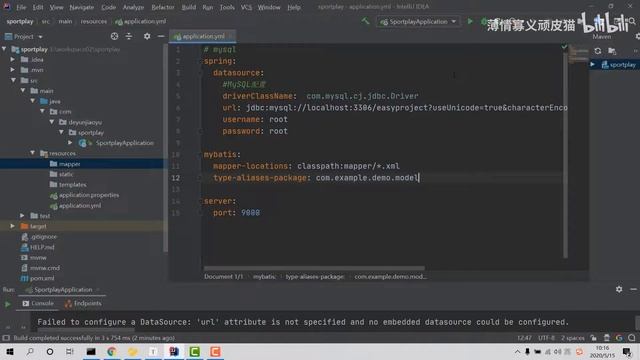Expand the SportplayApplication class node
The width and height of the screenshot is (640, 360).
tap(70, 143)
